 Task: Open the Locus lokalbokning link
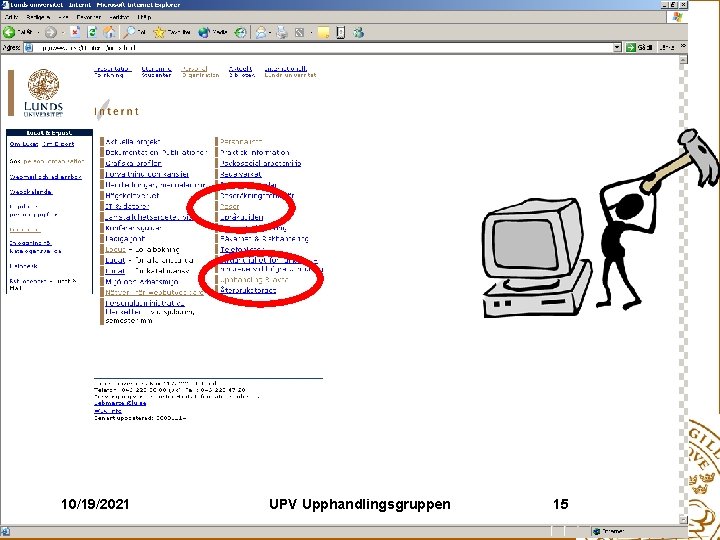[115, 249]
